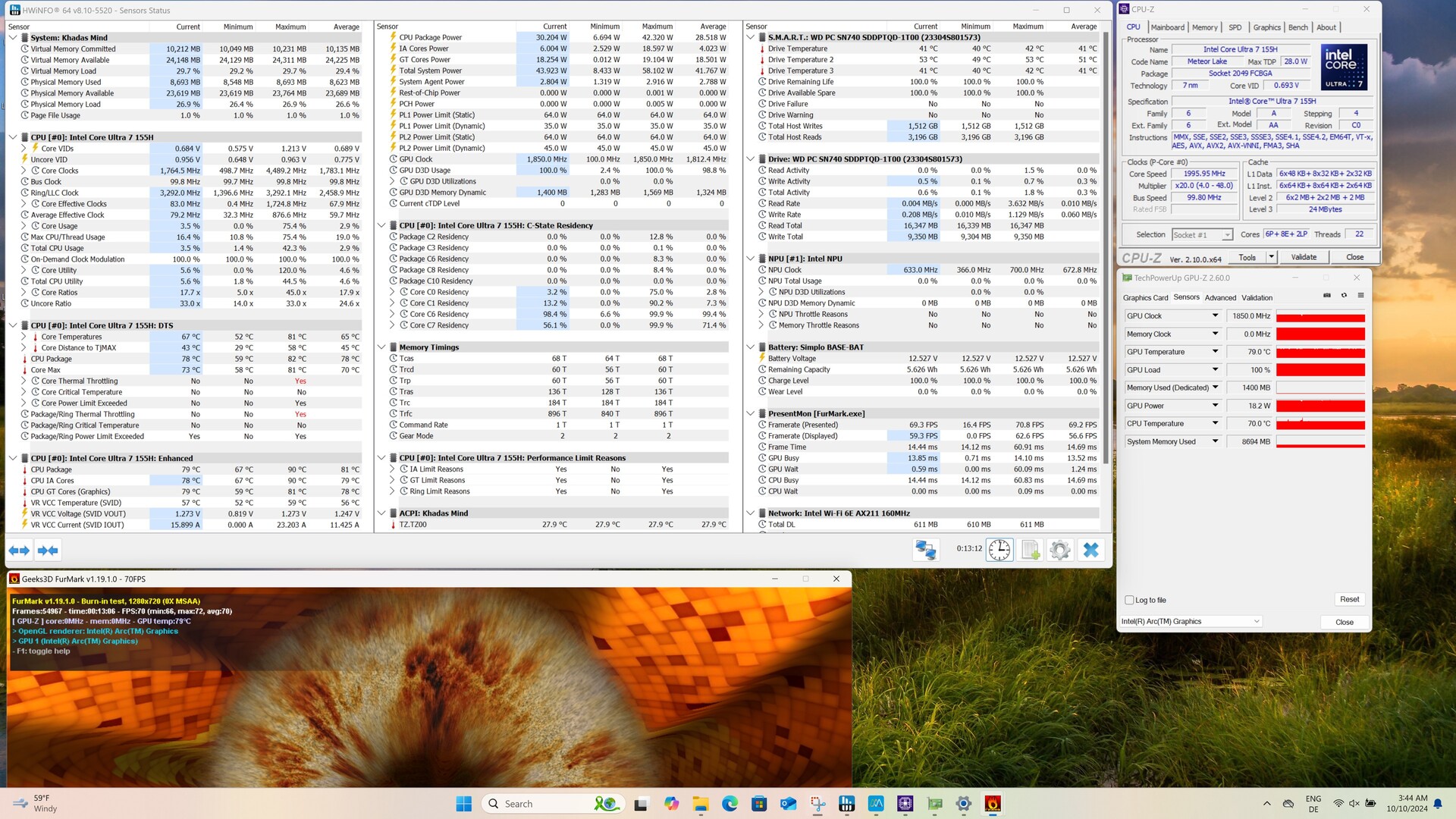The image size is (1456, 819).
Task: Open Outlook from the taskbar
Action: click(x=788, y=804)
